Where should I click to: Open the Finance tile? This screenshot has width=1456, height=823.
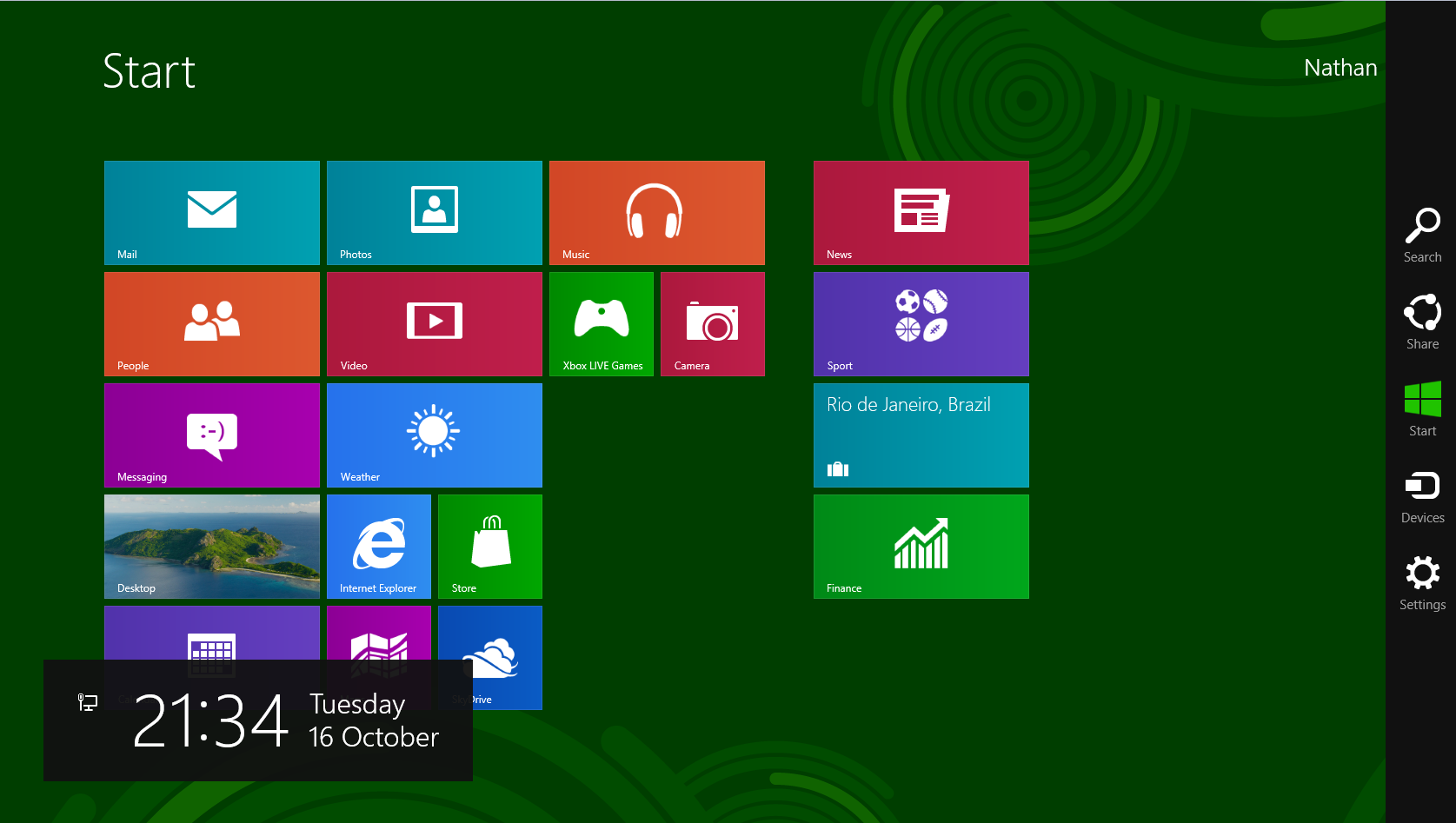(x=921, y=547)
